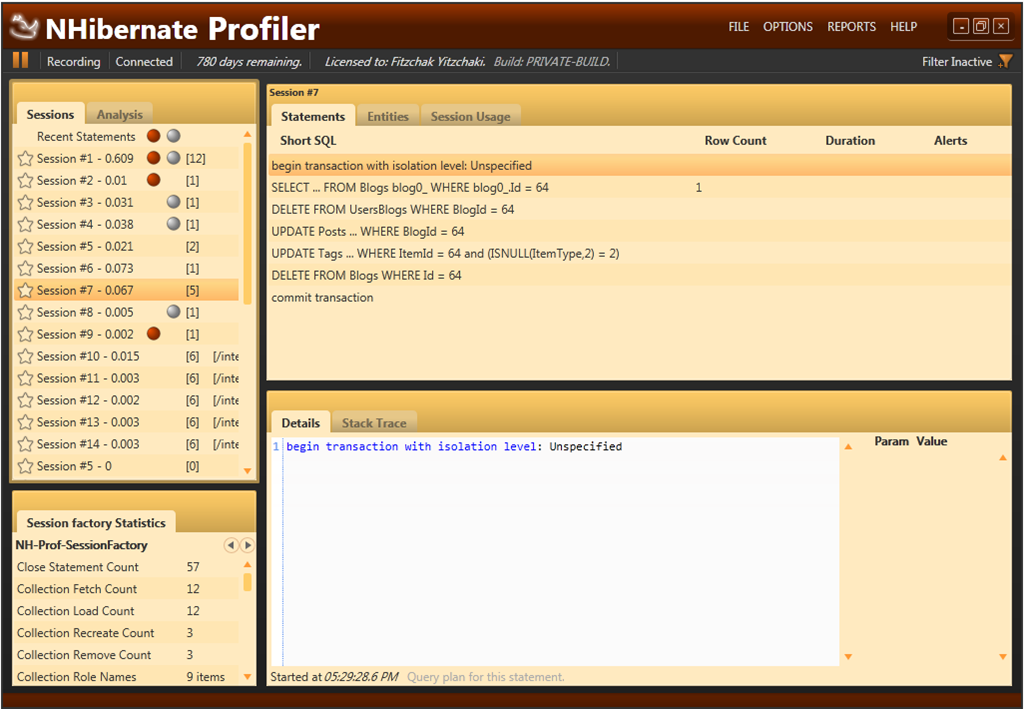Viewport: 1024px width, 709px height.
Task: Sort statements by Duration column
Action: [x=850, y=140]
